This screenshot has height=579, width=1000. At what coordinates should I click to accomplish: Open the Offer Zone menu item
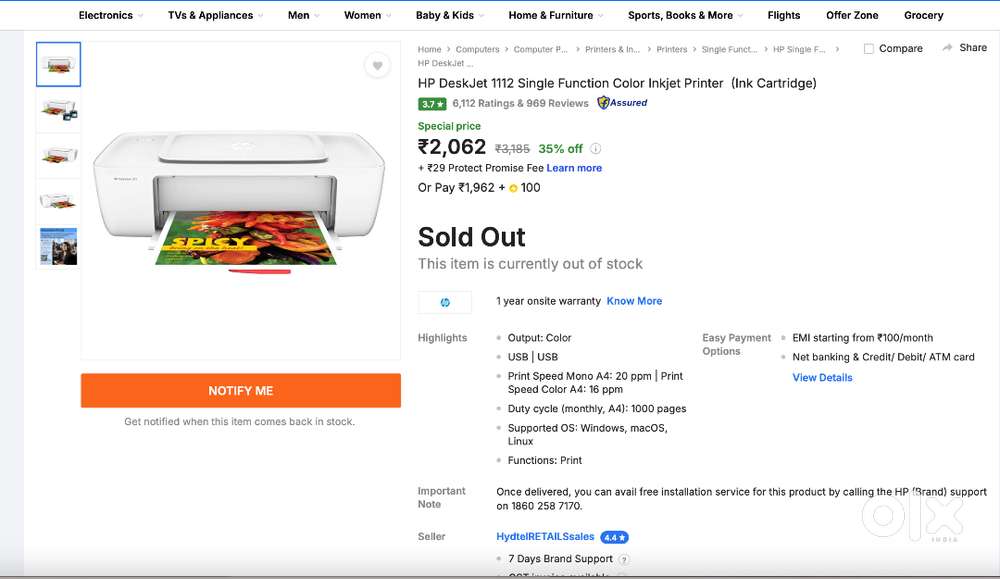click(852, 15)
